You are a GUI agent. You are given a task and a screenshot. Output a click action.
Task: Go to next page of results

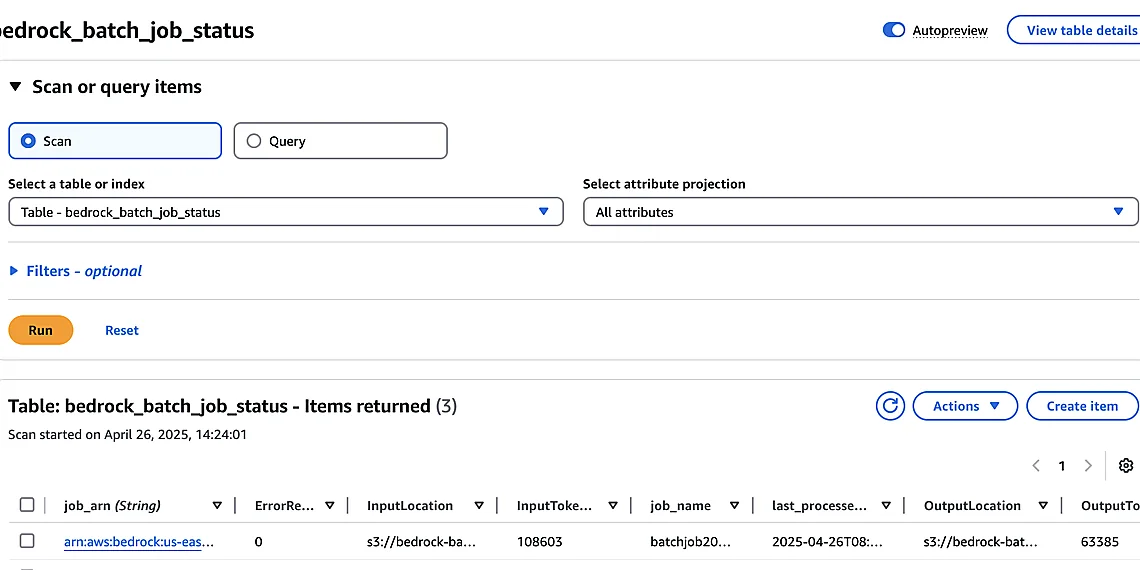[x=1088, y=465]
